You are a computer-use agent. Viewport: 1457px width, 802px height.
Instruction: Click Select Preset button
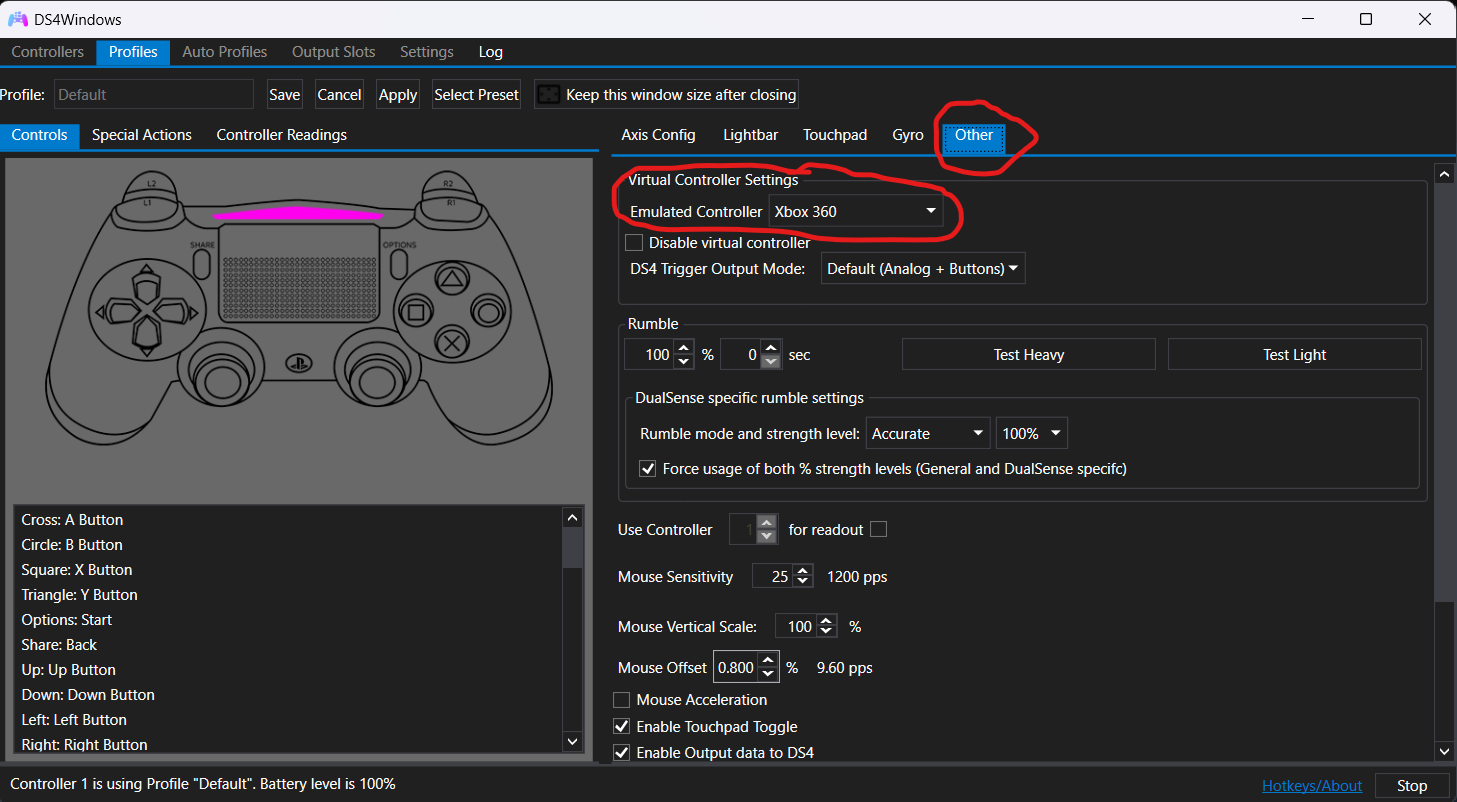tap(476, 95)
